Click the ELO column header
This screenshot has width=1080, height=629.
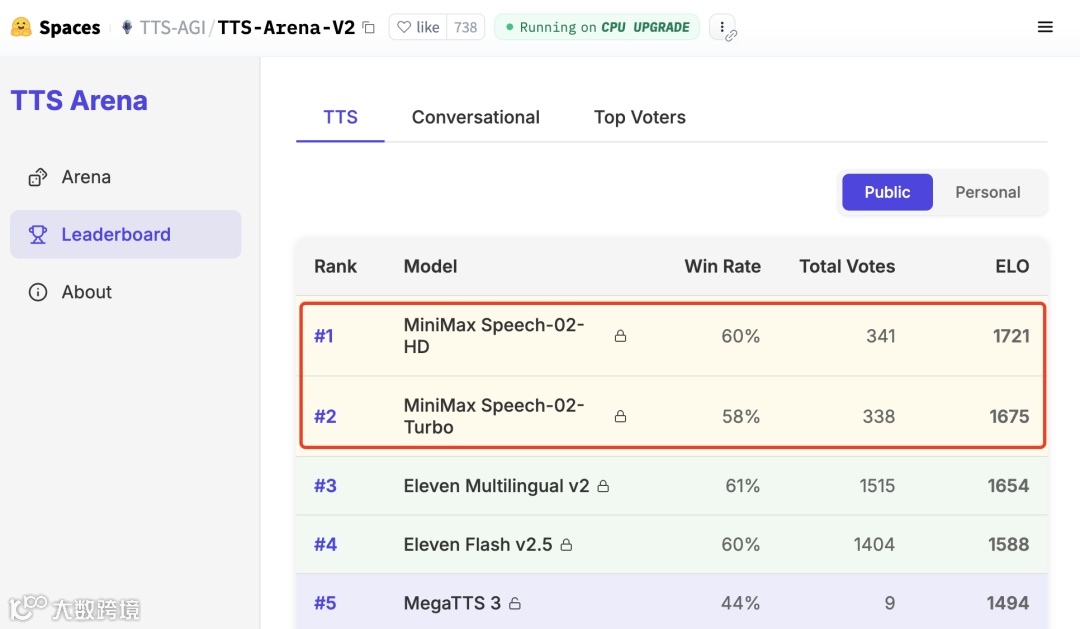coord(1012,266)
